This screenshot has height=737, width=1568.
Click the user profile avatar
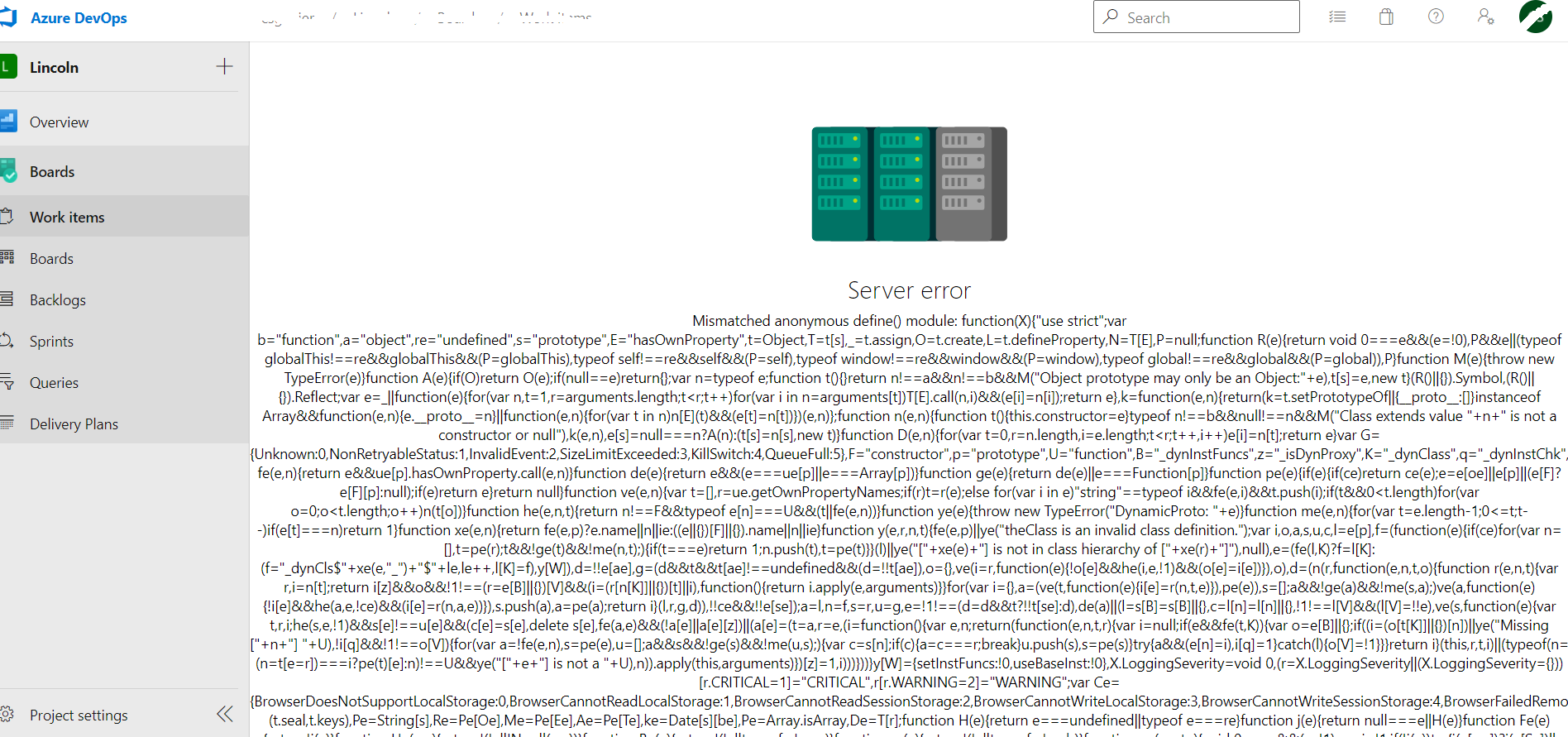point(1536,17)
